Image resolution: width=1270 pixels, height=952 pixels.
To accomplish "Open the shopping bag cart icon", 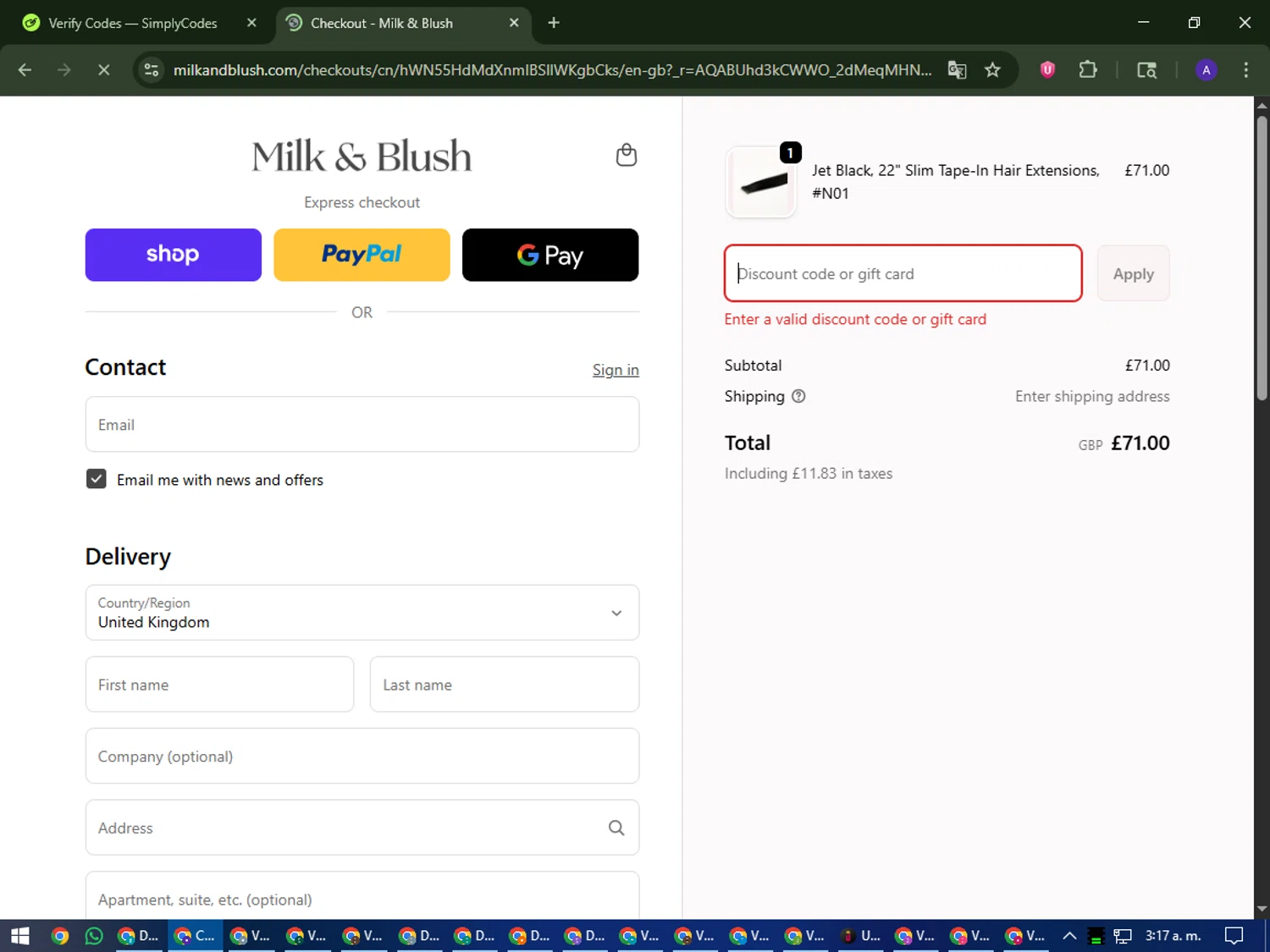I will point(626,155).
